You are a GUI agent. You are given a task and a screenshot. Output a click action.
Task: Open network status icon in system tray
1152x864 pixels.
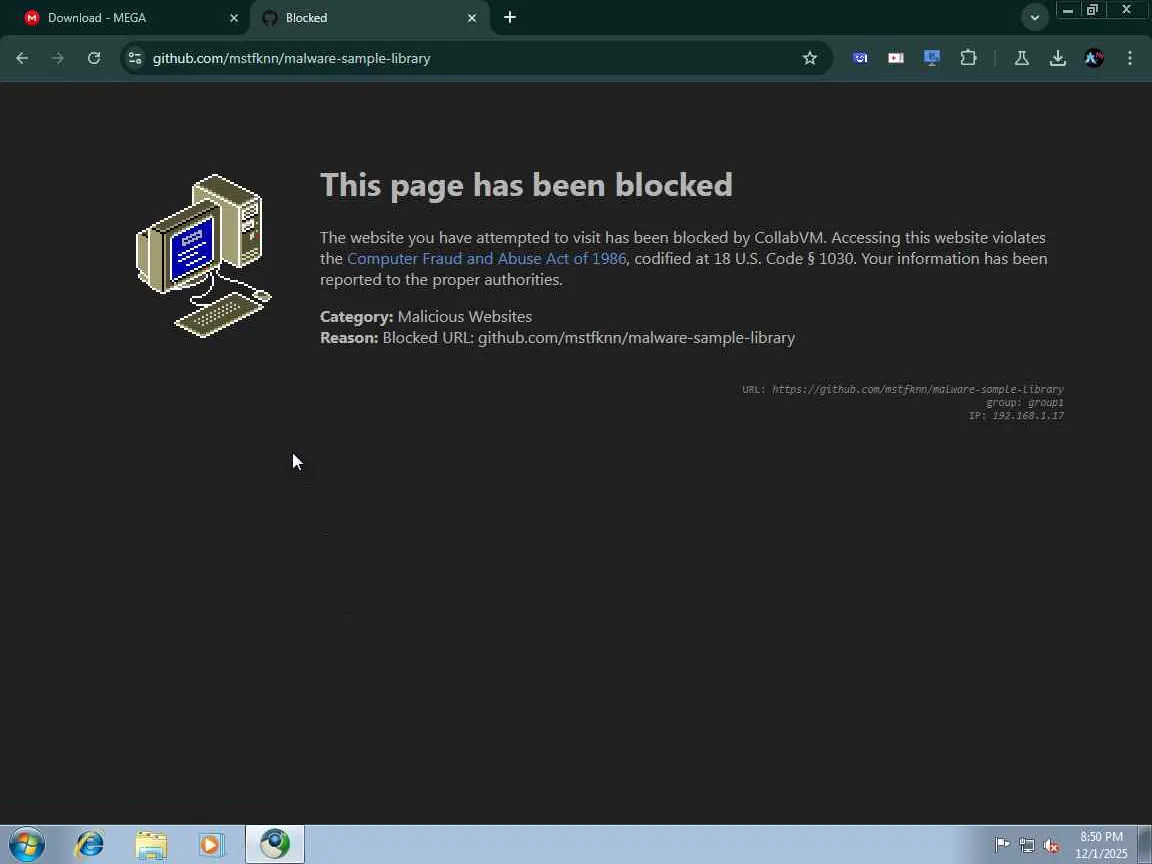[x=1026, y=845]
